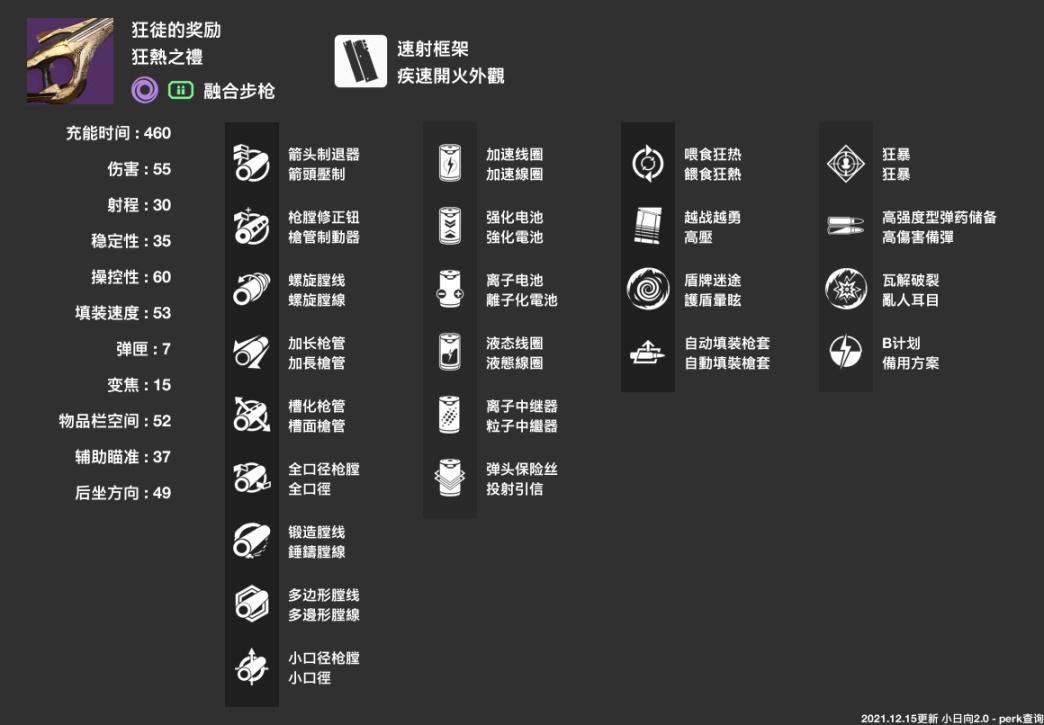The image size is (1044, 725).
Task: Choose the 螺旋膛线 barrel perk icon
Action: [x=250, y=290]
